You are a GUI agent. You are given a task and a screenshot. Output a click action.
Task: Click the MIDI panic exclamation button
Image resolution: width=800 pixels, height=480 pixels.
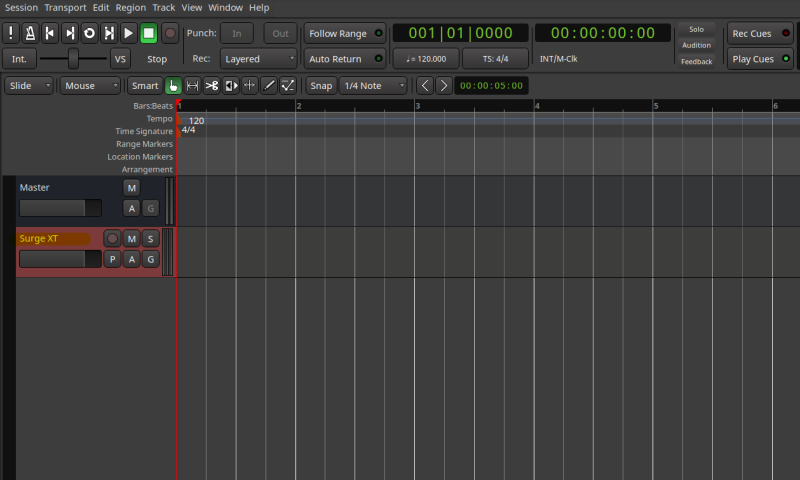point(11,33)
